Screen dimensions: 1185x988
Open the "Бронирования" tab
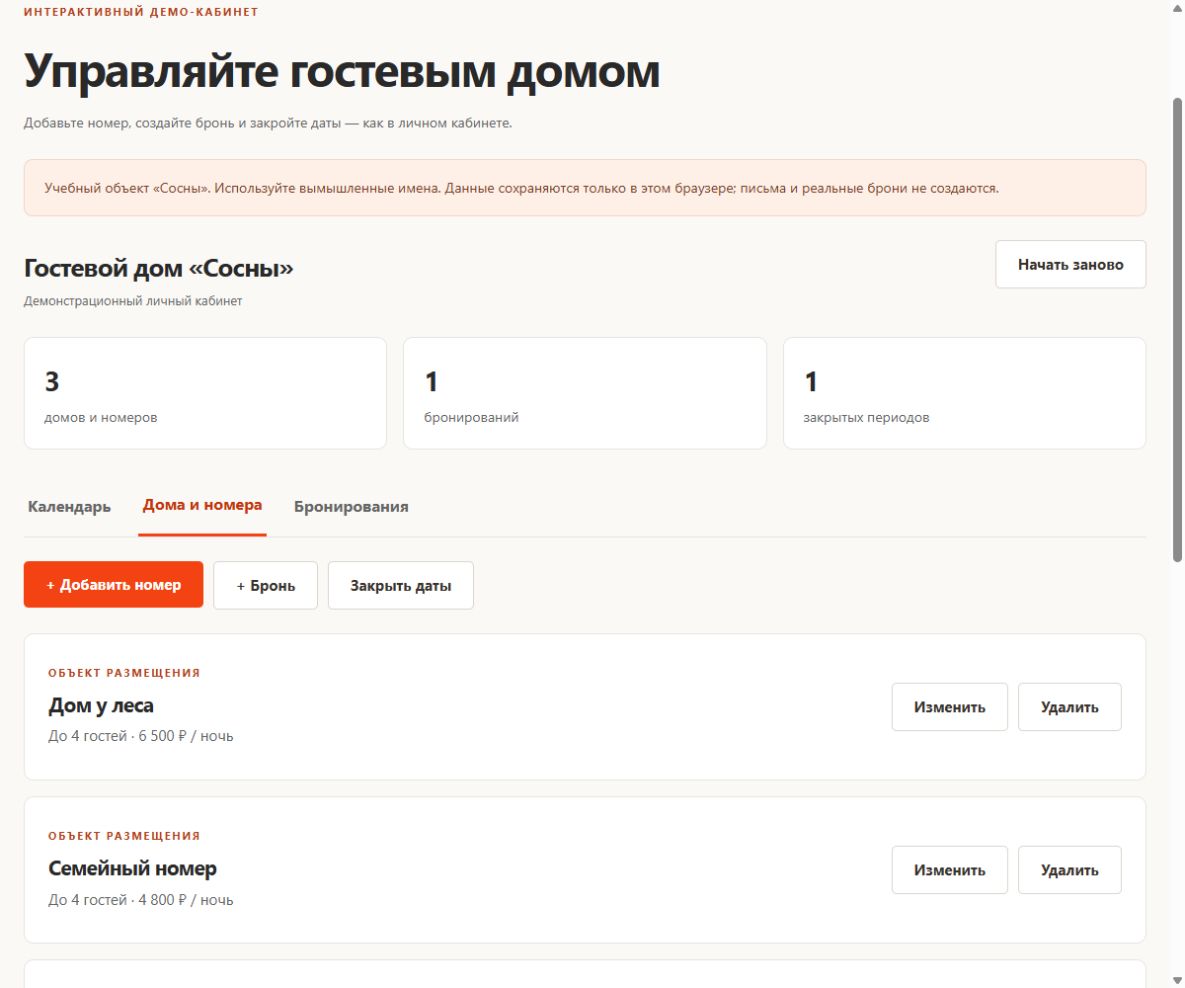click(351, 506)
